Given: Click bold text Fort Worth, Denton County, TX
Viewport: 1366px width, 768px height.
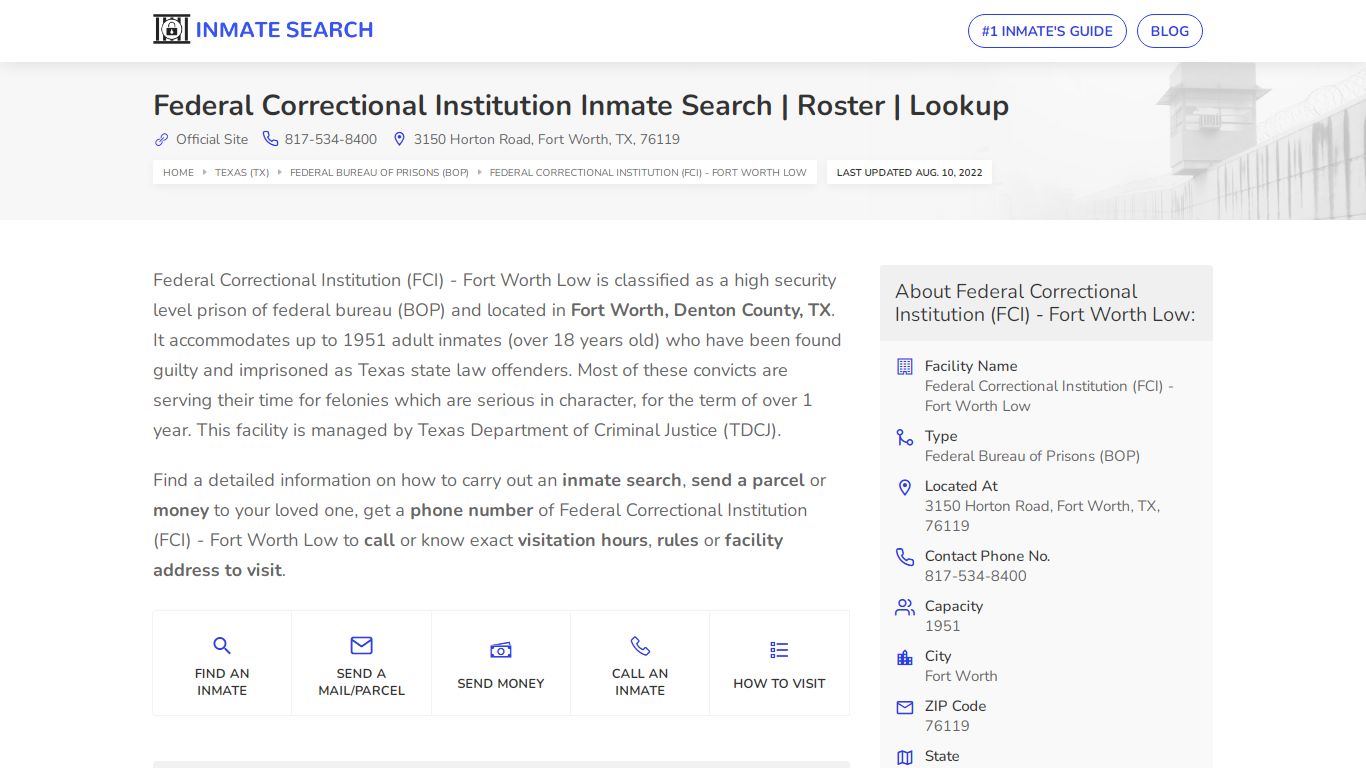Looking at the screenshot, I should click(701, 310).
